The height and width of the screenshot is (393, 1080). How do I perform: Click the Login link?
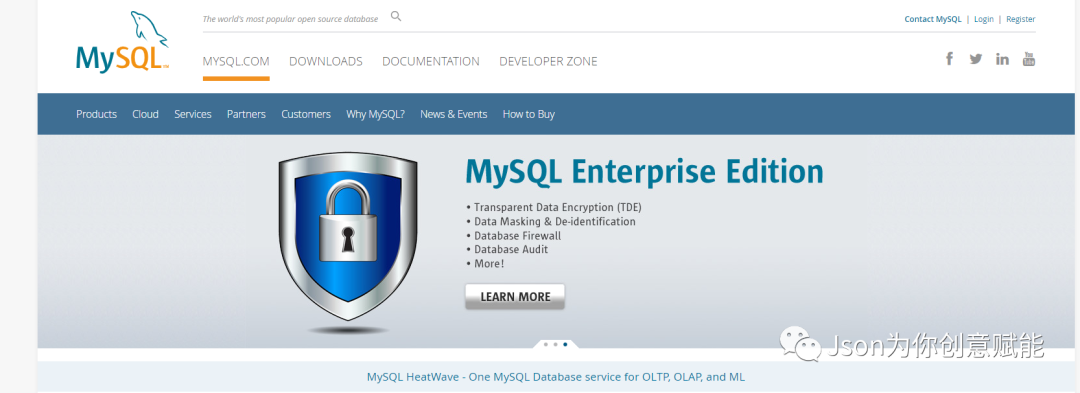coord(984,19)
